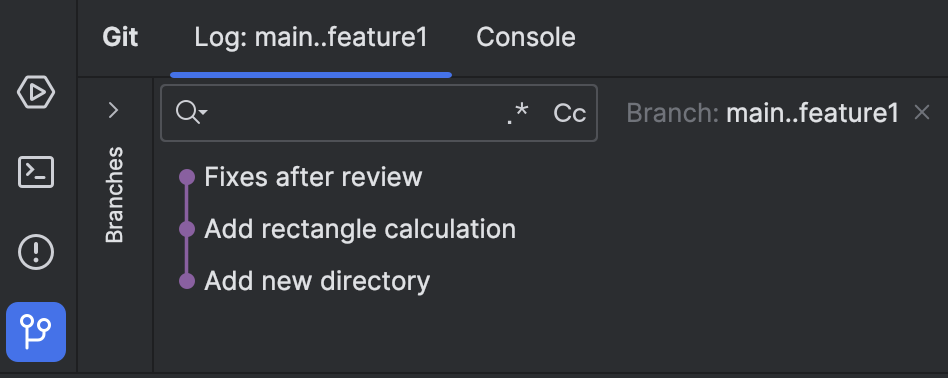
Task: Select the Fixes after review commit
Action: point(313,177)
